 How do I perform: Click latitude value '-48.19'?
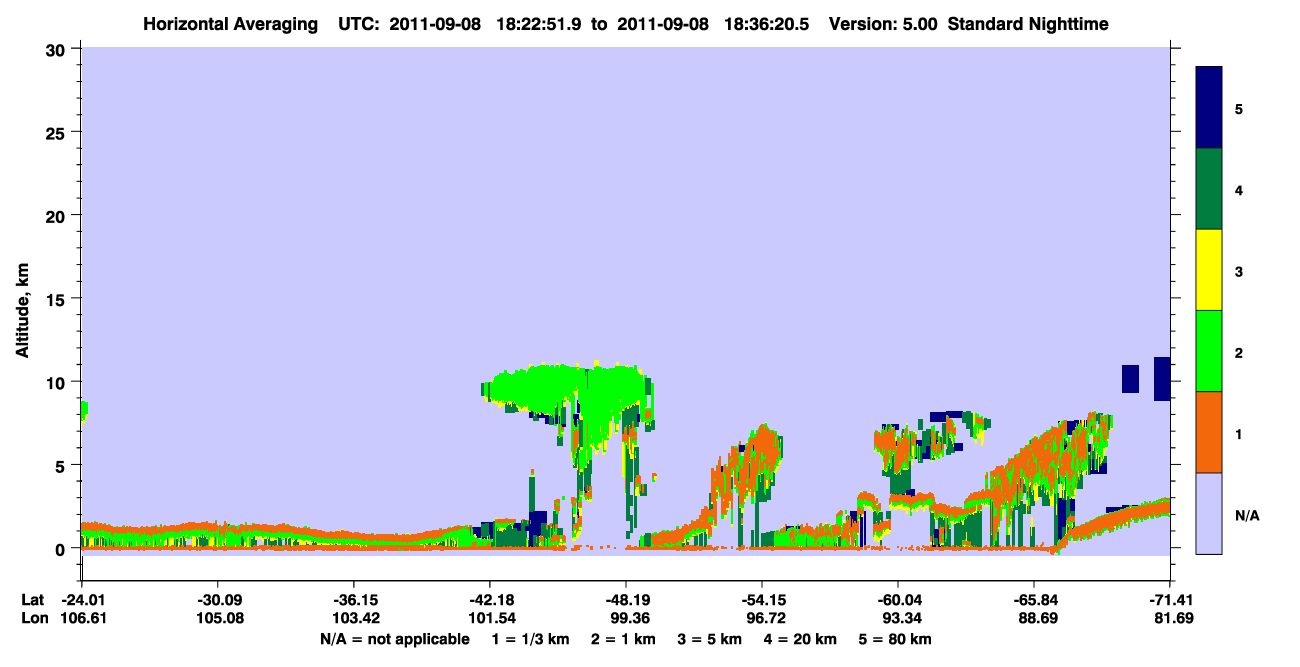coord(625,600)
